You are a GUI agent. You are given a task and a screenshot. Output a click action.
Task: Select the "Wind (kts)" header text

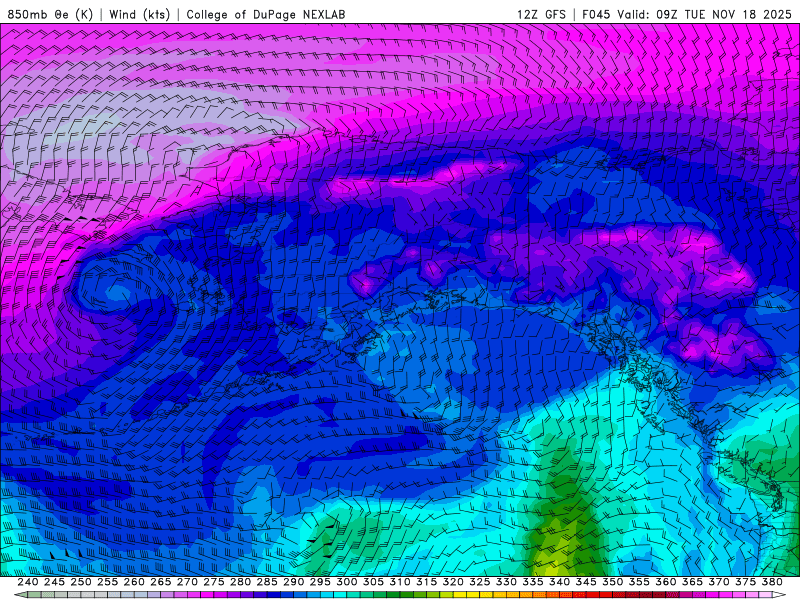139,14
